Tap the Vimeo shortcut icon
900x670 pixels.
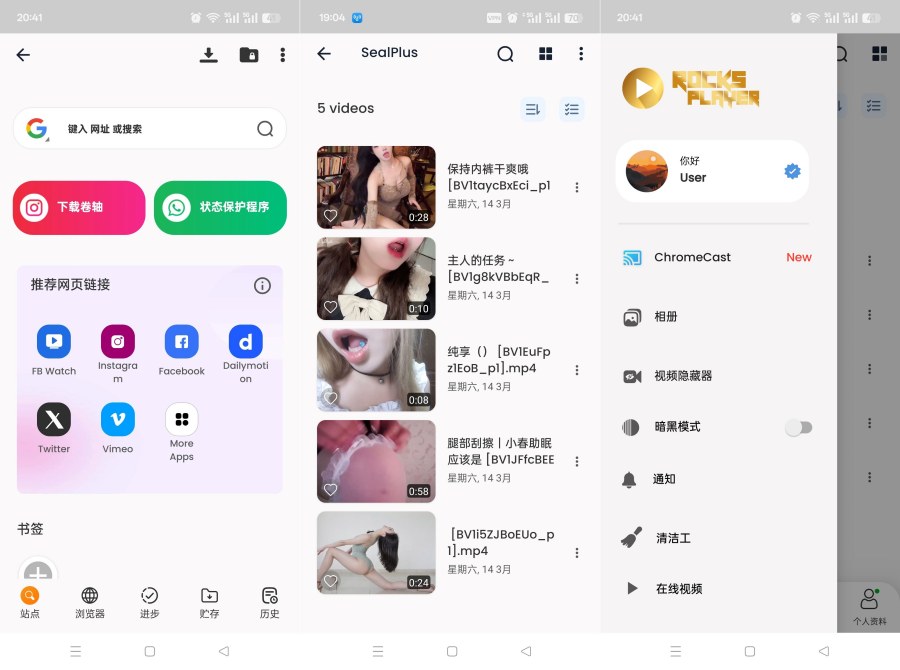[117, 419]
